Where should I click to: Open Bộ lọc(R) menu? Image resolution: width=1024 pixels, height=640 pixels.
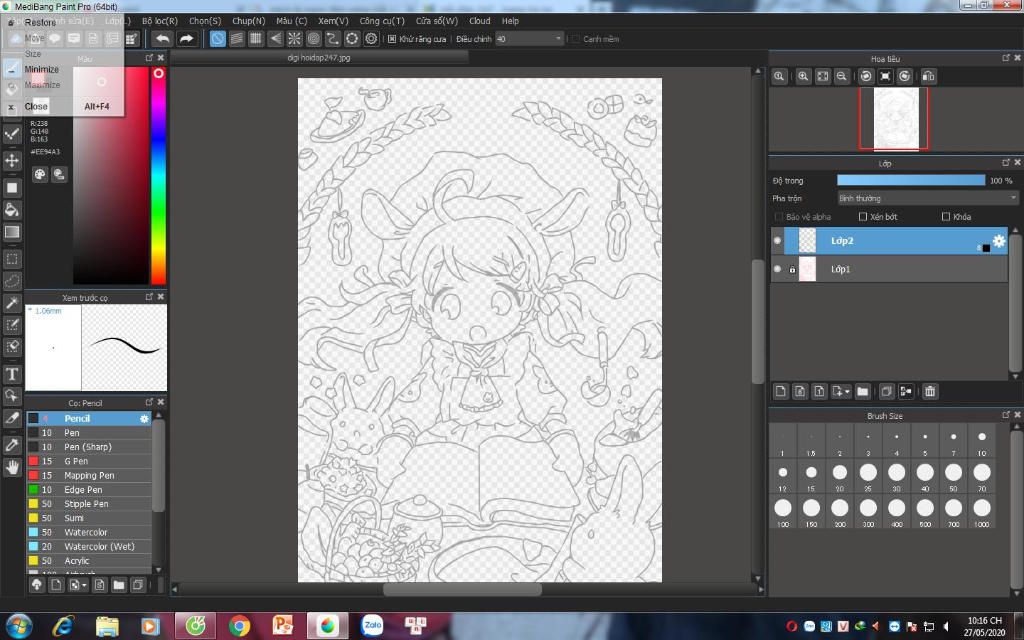(160, 21)
